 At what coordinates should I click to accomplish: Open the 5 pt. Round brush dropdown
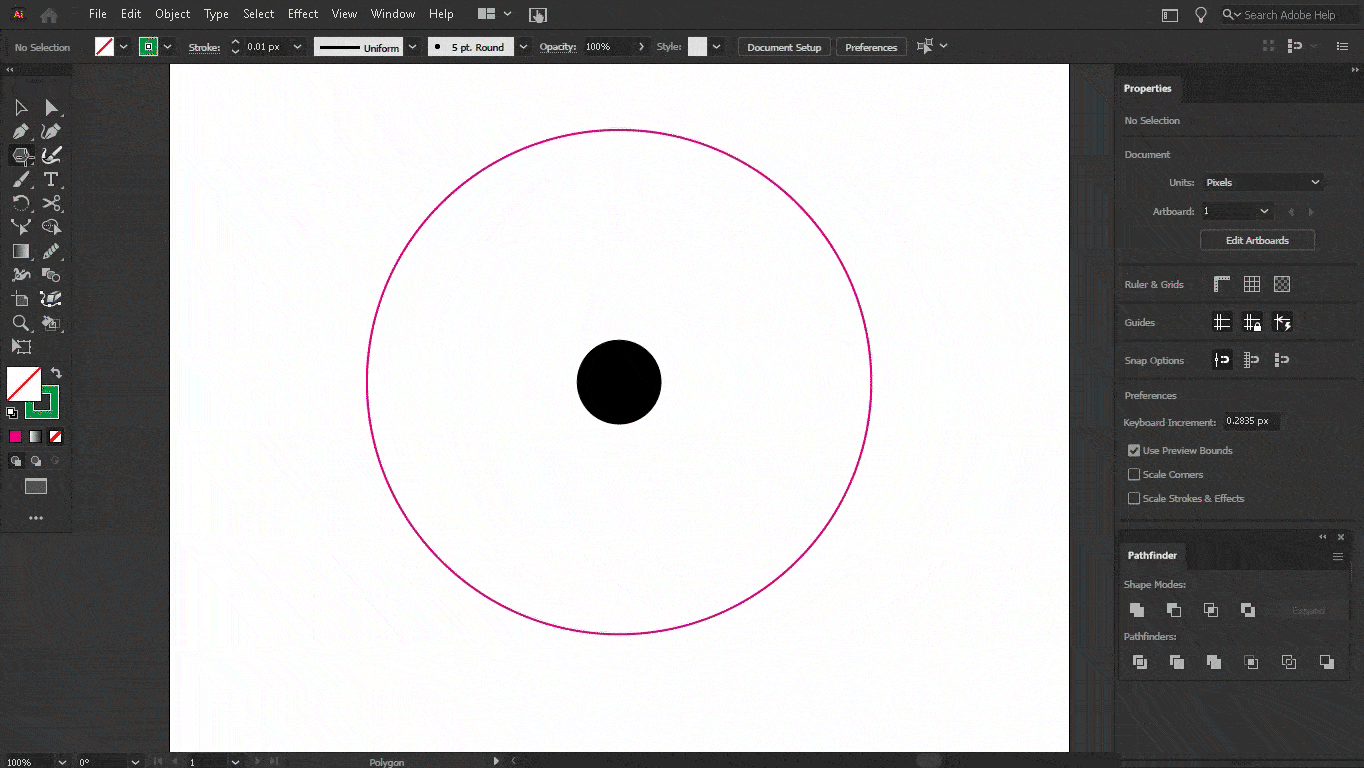(x=522, y=47)
